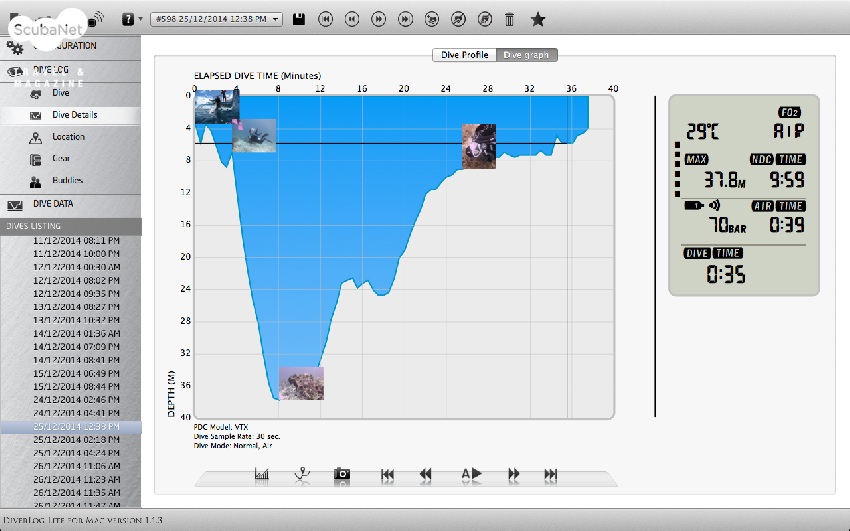This screenshot has height=531, width=850.
Task: Select the Dive graph tab
Action: pyautogui.click(x=526, y=54)
